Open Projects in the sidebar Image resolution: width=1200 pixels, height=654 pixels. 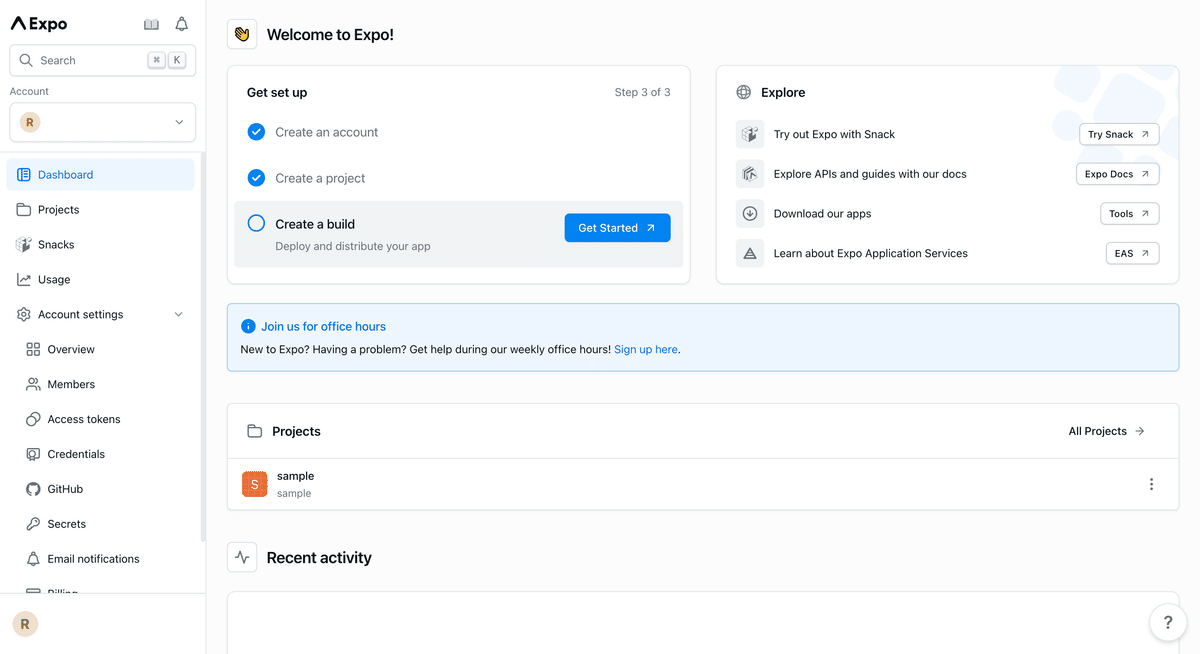tap(58, 209)
